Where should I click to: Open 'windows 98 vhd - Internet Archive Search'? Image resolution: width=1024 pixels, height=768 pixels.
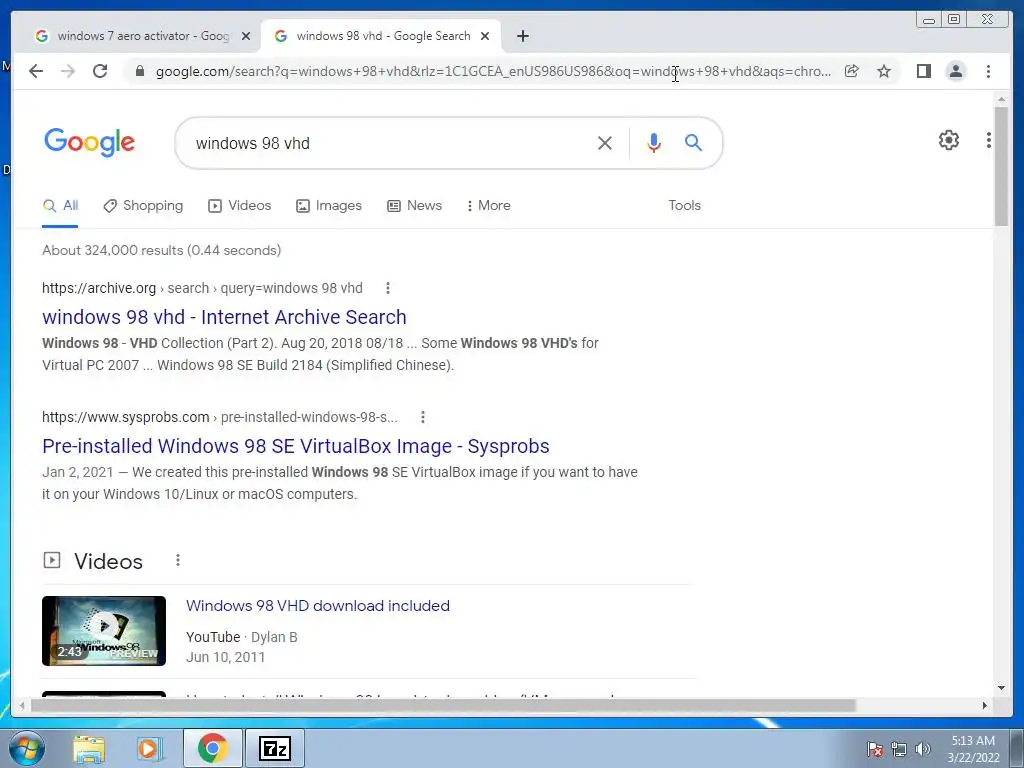[x=224, y=317]
